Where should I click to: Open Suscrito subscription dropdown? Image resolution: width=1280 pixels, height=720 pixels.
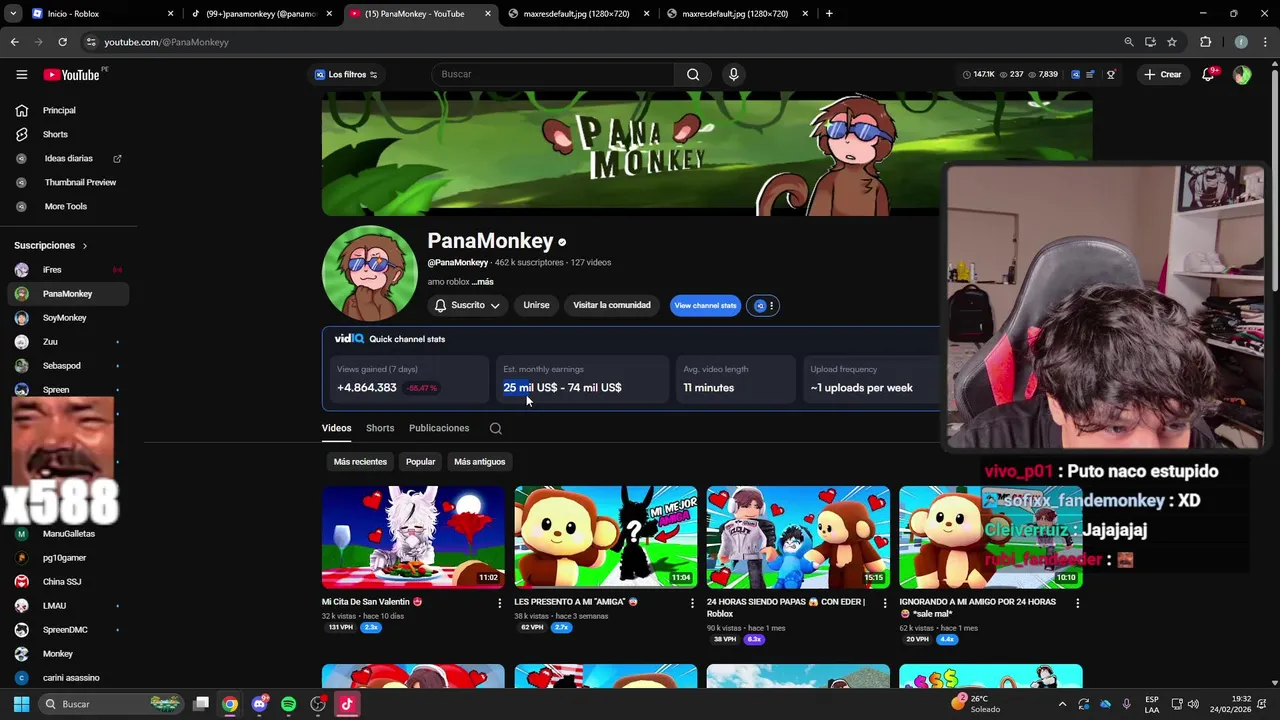(467, 305)
